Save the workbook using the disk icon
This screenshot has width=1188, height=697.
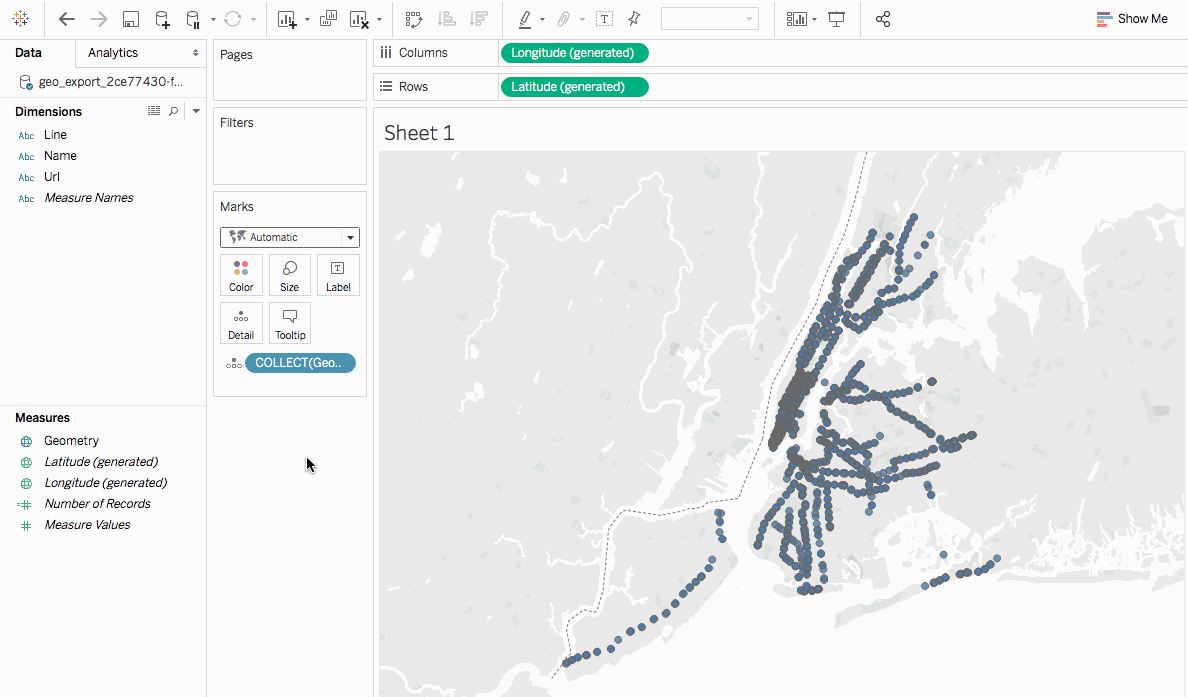pyautogui.click(x=130, y=19)
